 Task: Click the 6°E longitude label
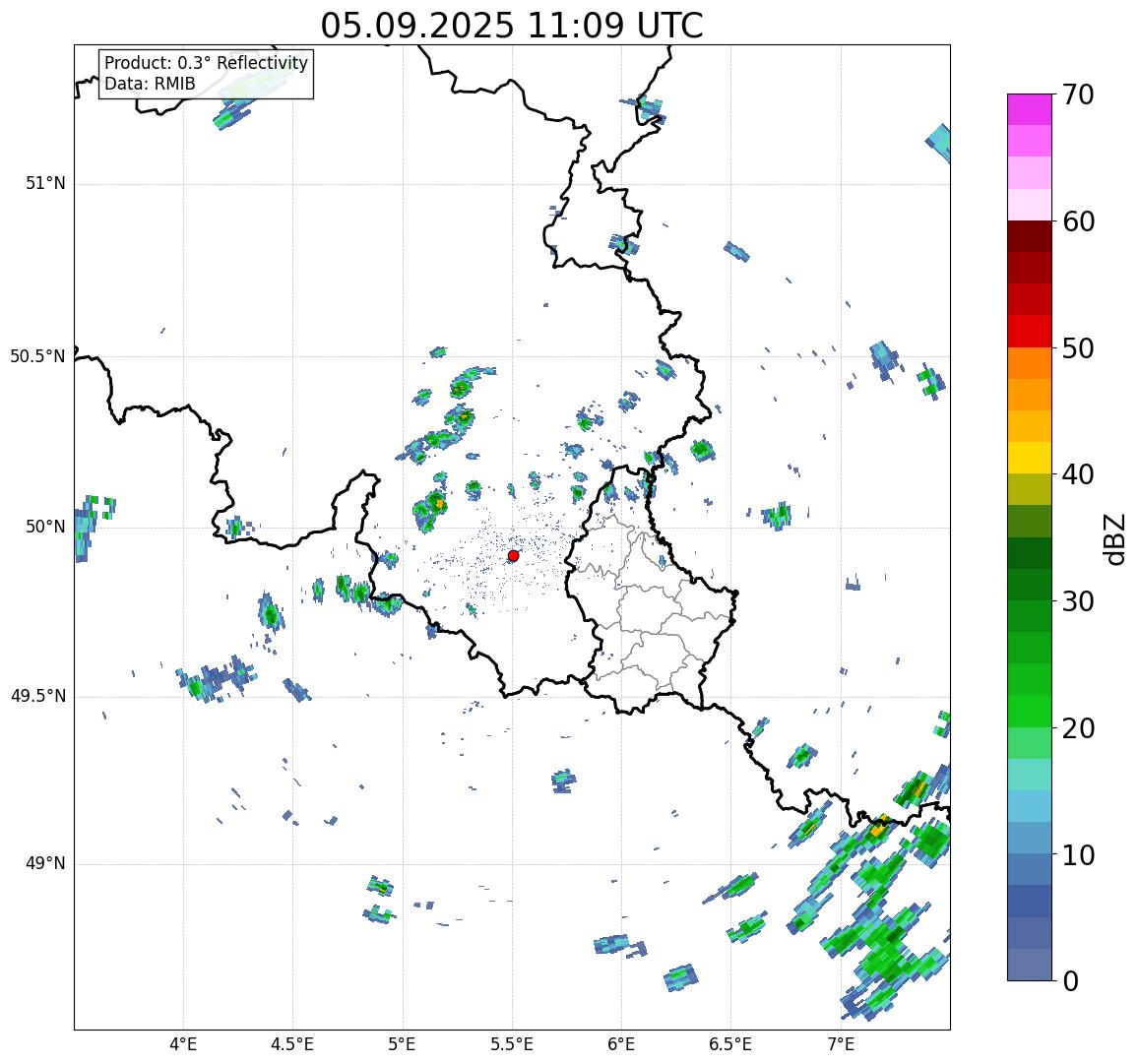point(621,1044)
